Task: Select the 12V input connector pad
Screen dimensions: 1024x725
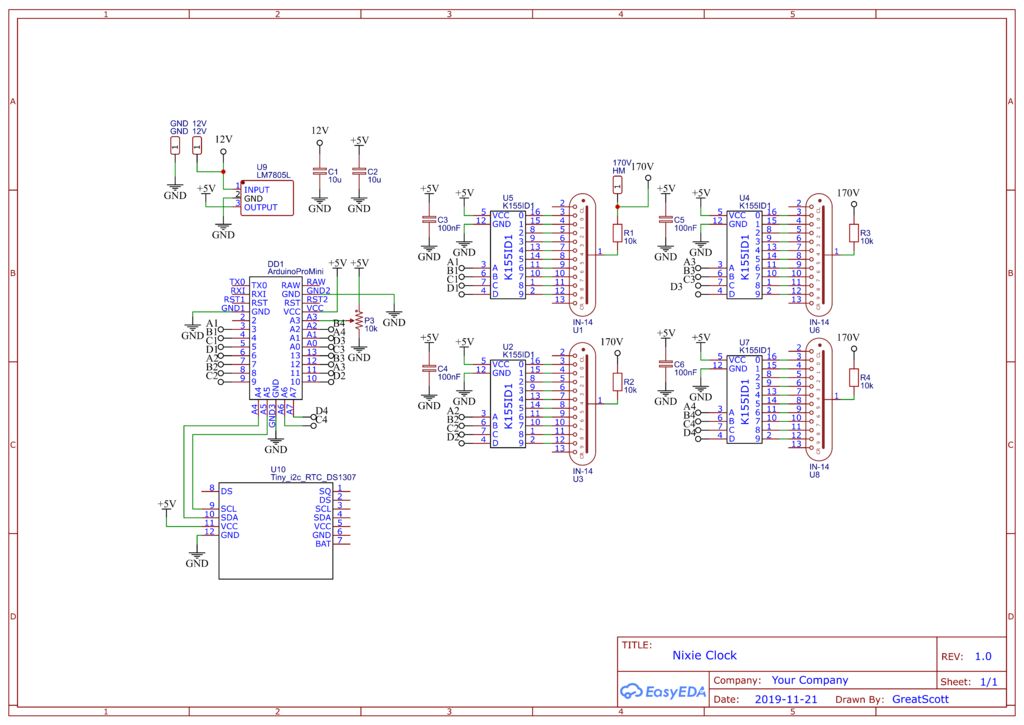Action: click(197, 146)
